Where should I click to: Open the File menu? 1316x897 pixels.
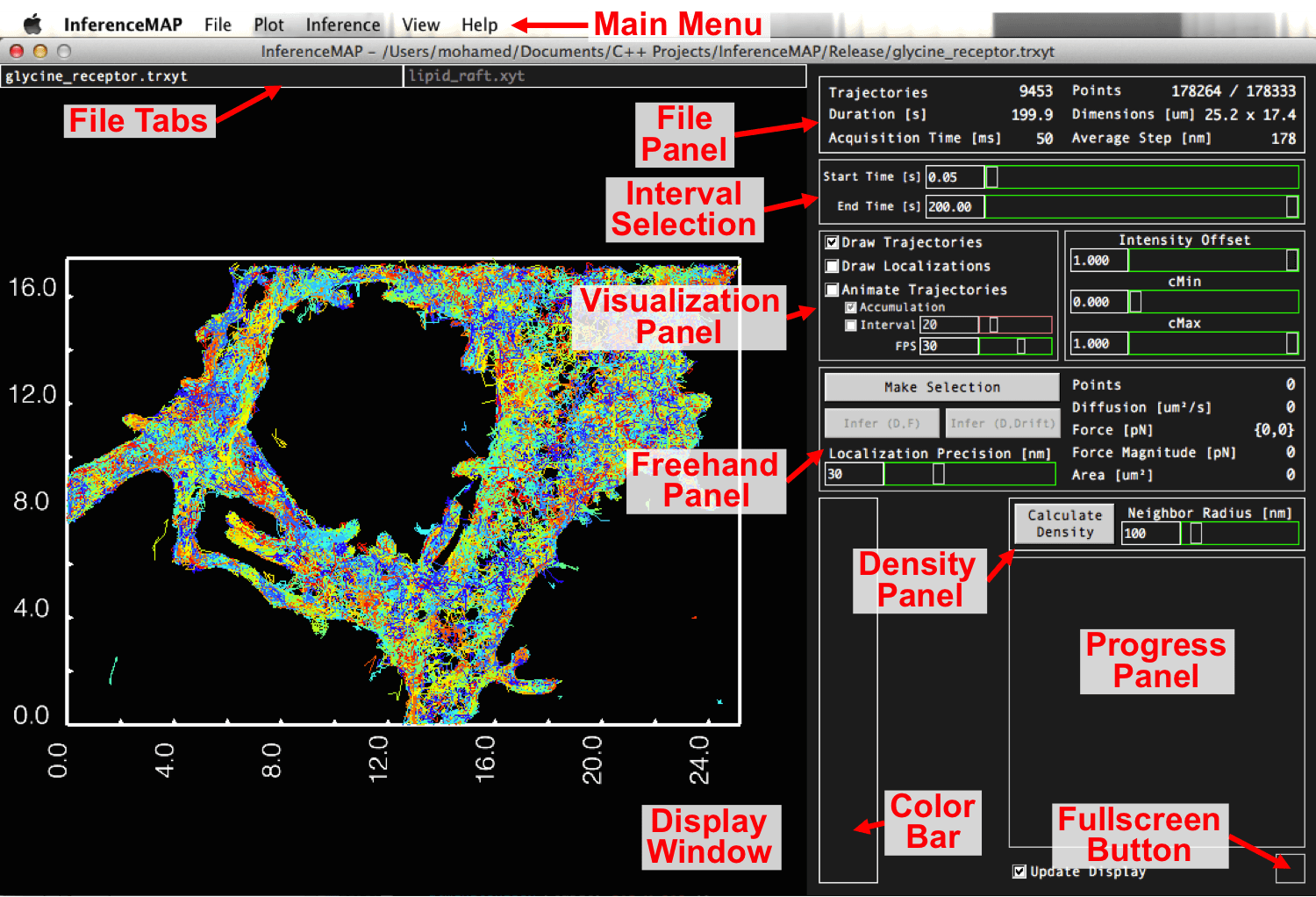pyautogui.click(x=218, y=25)
